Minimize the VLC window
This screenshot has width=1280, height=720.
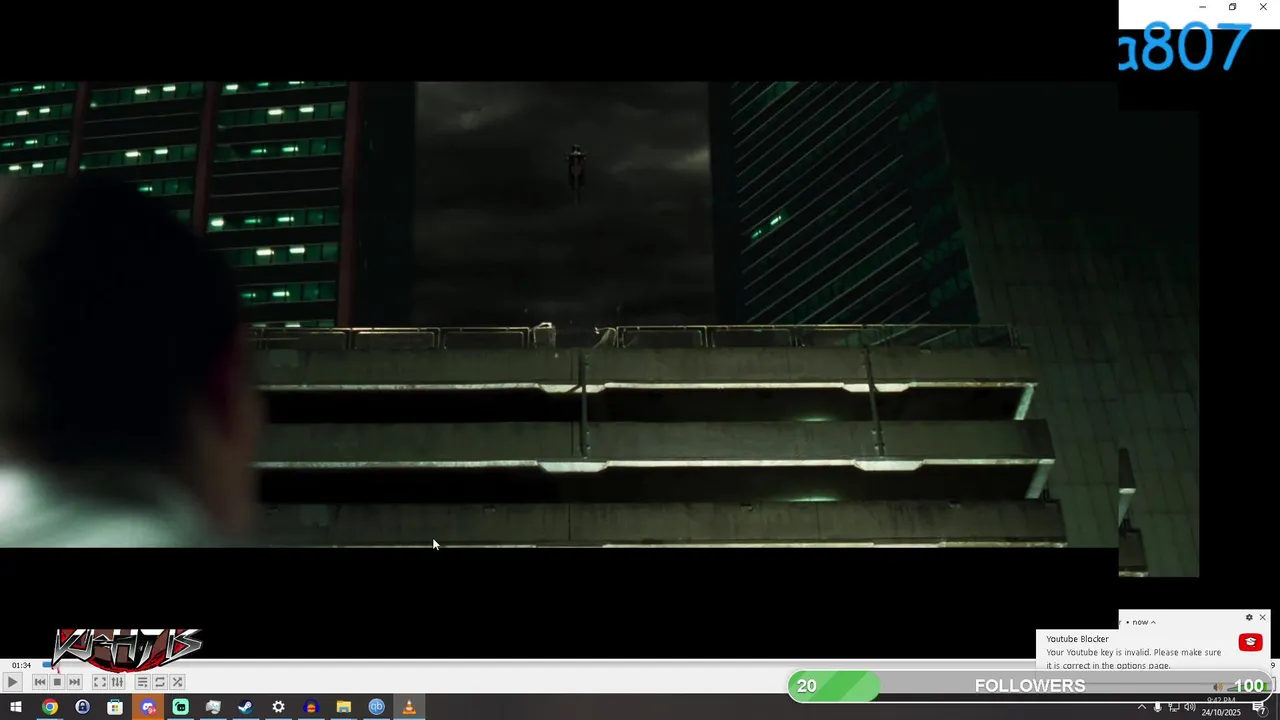[1202, 7]
